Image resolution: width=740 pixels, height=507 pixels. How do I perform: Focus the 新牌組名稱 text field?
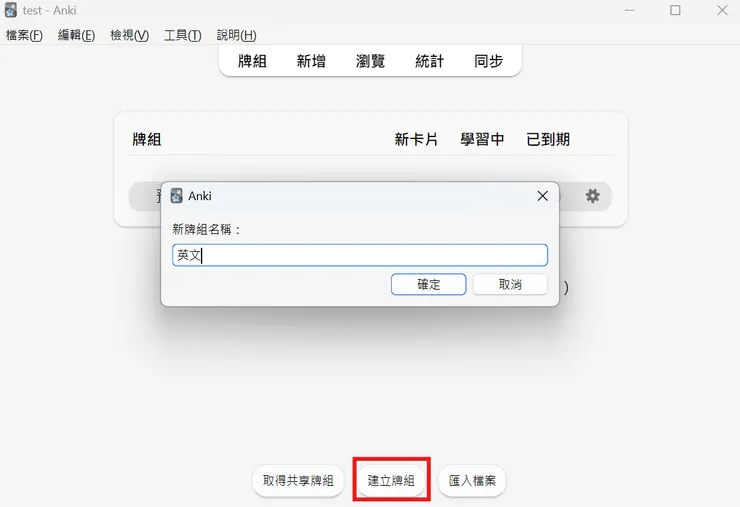(x=360, y=255)
